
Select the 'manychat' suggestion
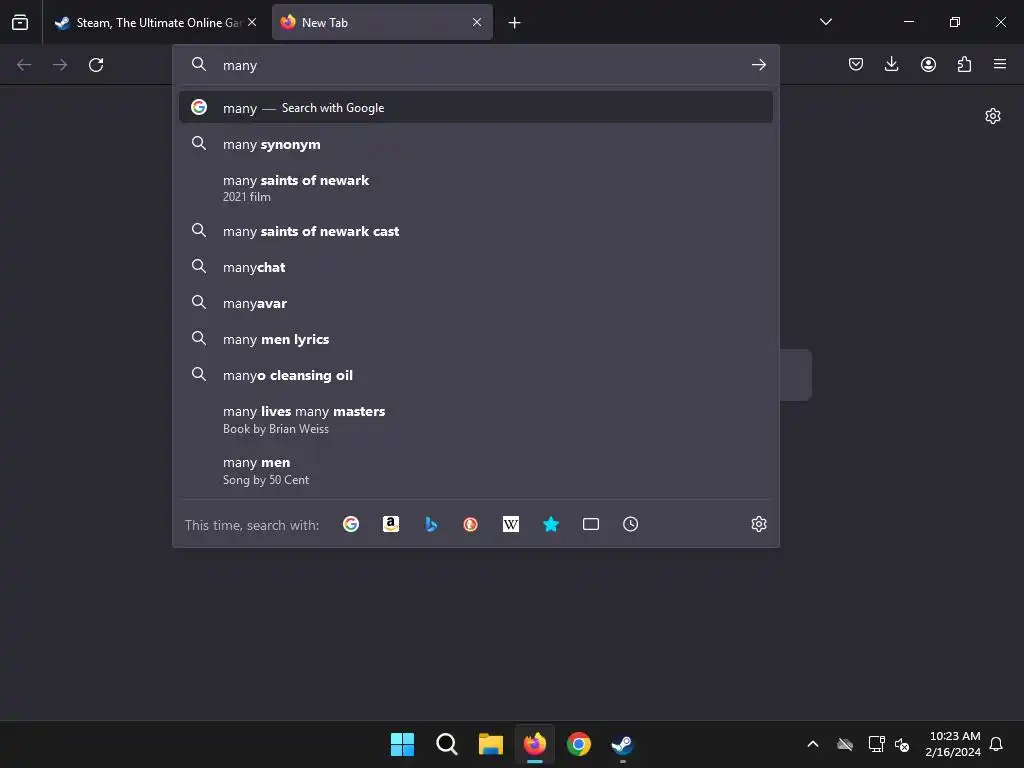[475, 267]
